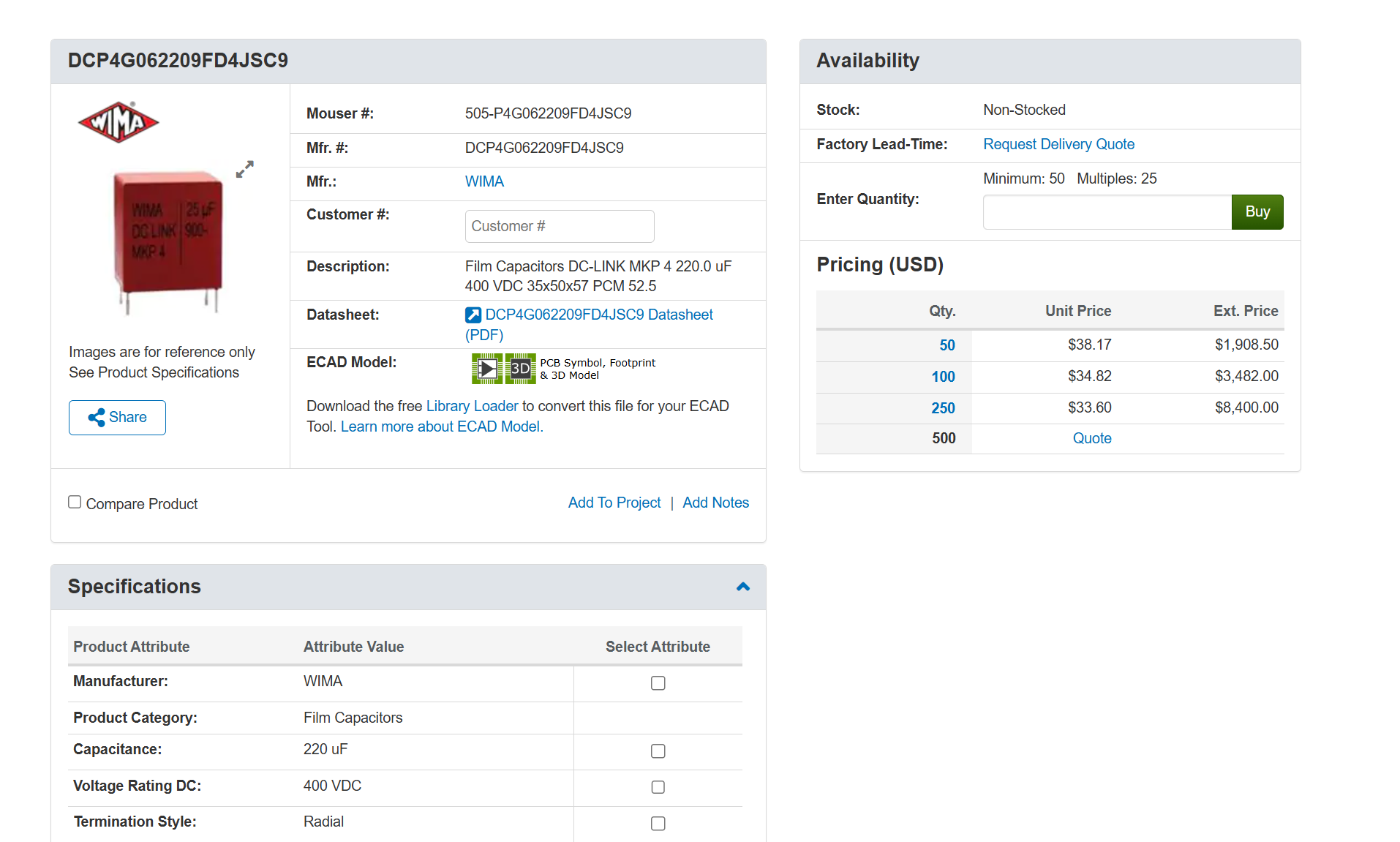The image size is (1400, 842).
Task: Select quantity 250 price break
Action: 943,408
